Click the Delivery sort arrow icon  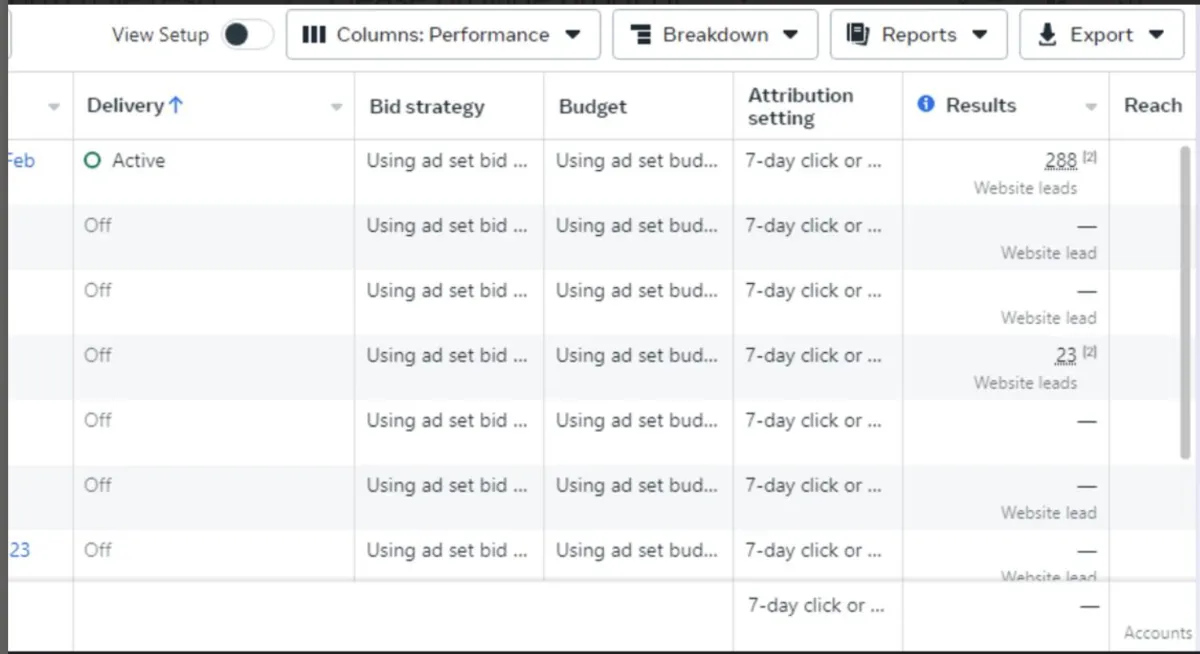[x=176, y=105]
